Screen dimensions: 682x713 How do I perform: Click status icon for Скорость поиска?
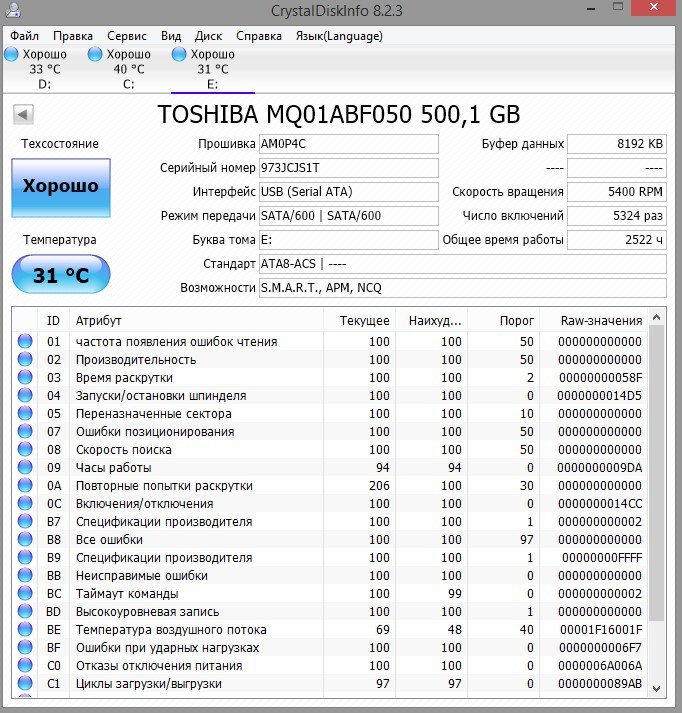(x=25, y=449)
